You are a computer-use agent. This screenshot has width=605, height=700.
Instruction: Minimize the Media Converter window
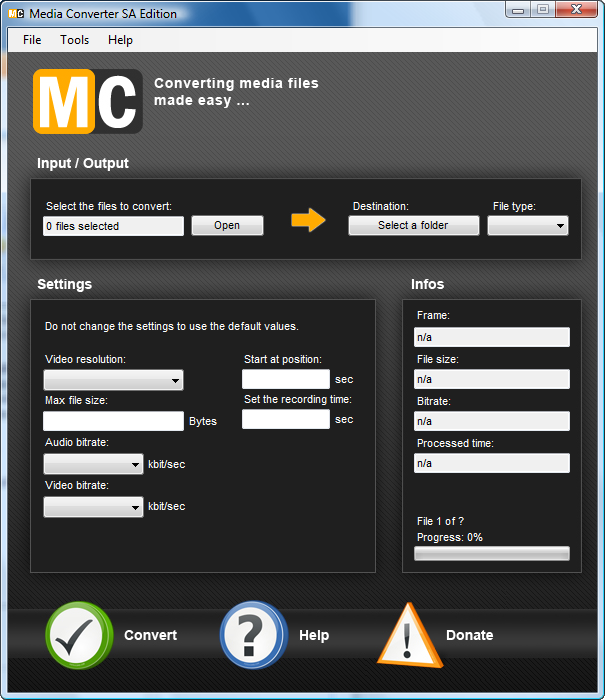[518, 9]
